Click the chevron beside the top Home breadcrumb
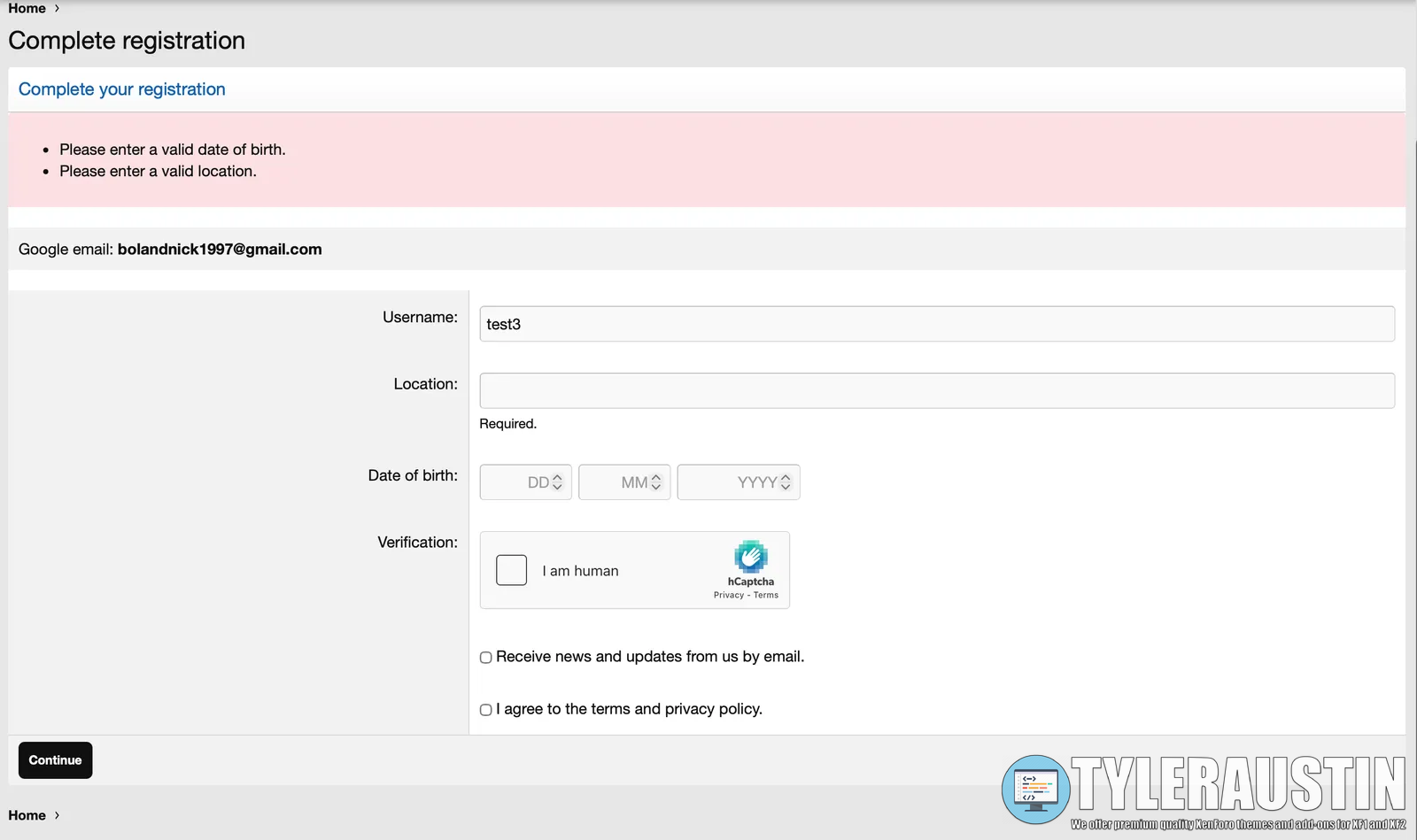This screenshot has height=840, width=1417. [57, 8]
